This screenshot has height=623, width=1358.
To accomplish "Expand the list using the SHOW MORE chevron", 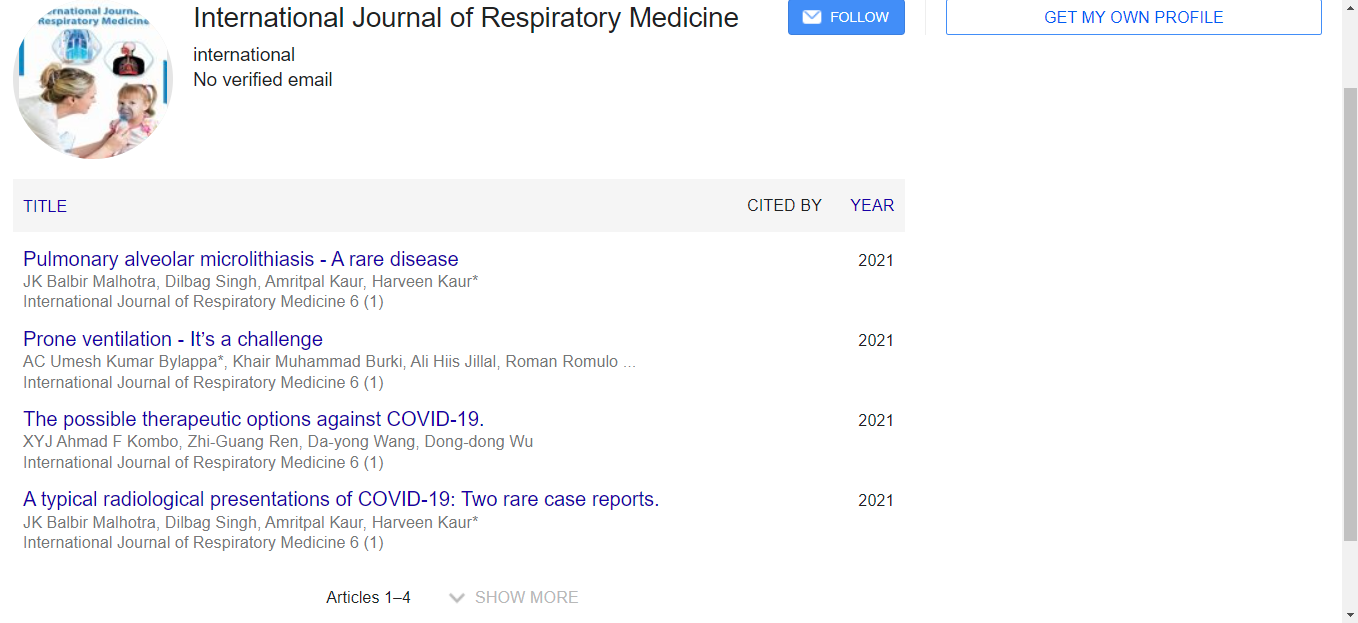I will tap(457, 598).
